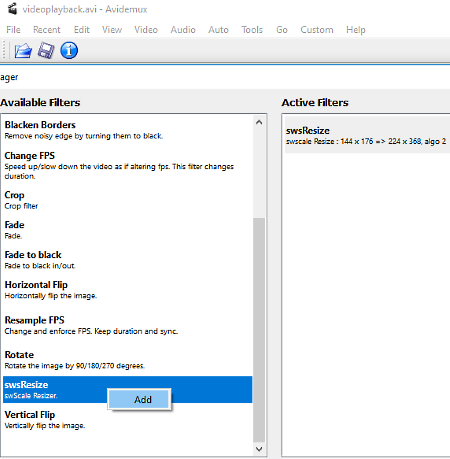Open a video file with the folder icon
Image resolution: width=450 pixels, height=459 pixels.
click(x=23, y=51)
